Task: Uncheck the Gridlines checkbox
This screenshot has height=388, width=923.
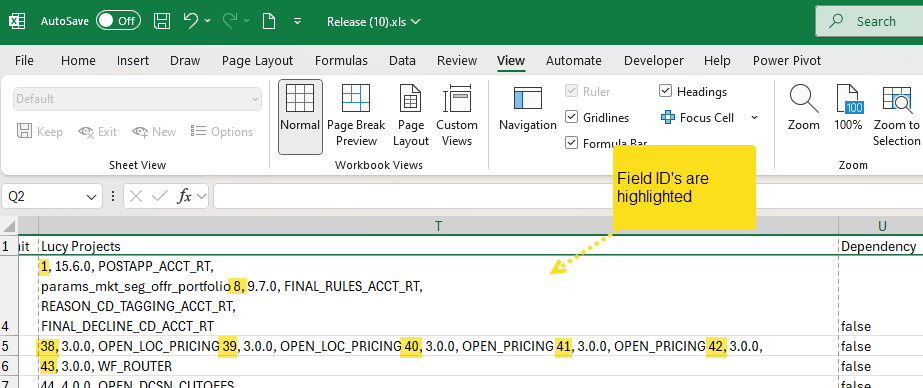Action: (x=571, y=117)
